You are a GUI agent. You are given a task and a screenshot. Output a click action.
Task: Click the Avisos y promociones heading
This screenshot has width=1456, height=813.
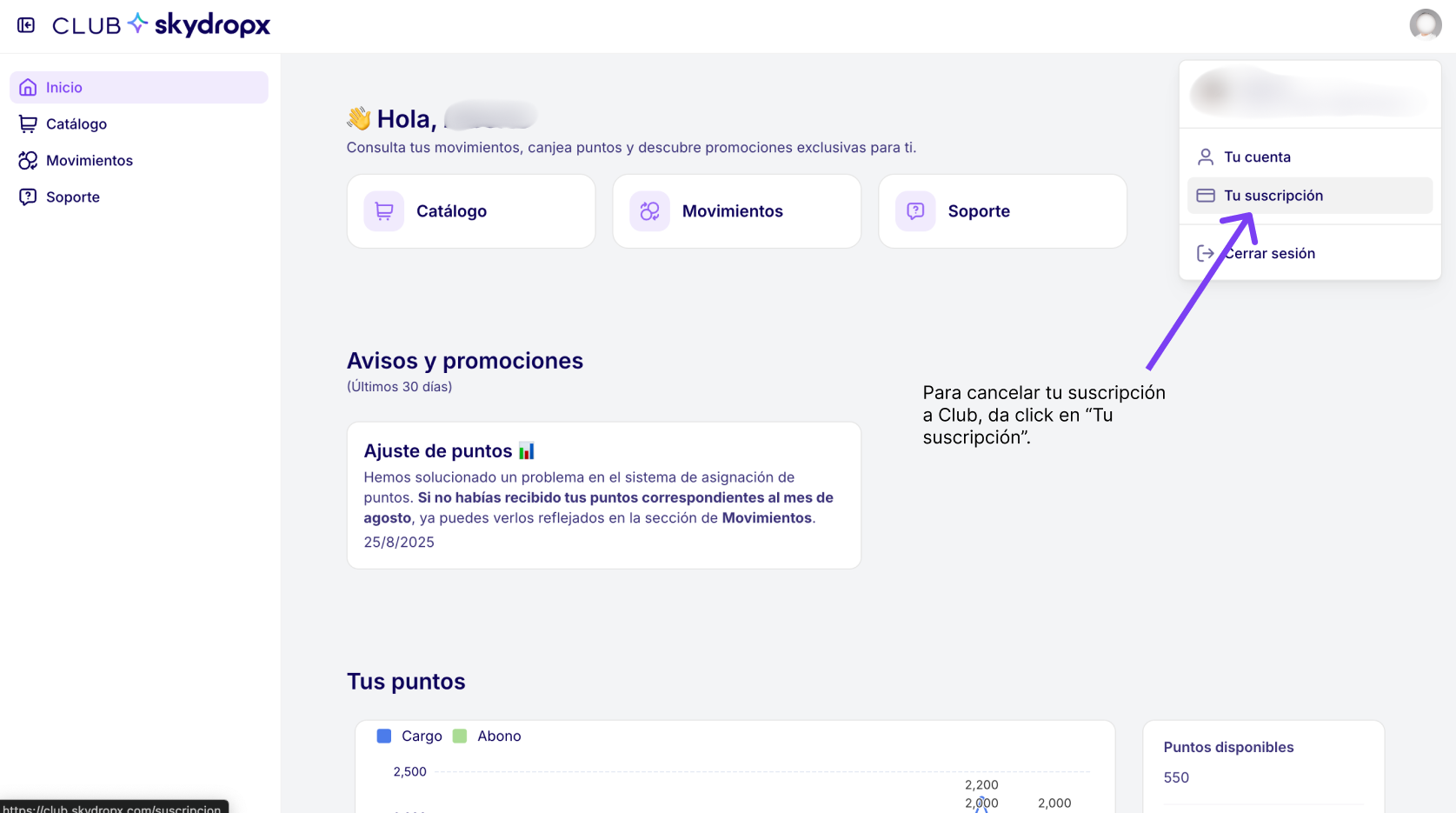(x=465, y=361)
